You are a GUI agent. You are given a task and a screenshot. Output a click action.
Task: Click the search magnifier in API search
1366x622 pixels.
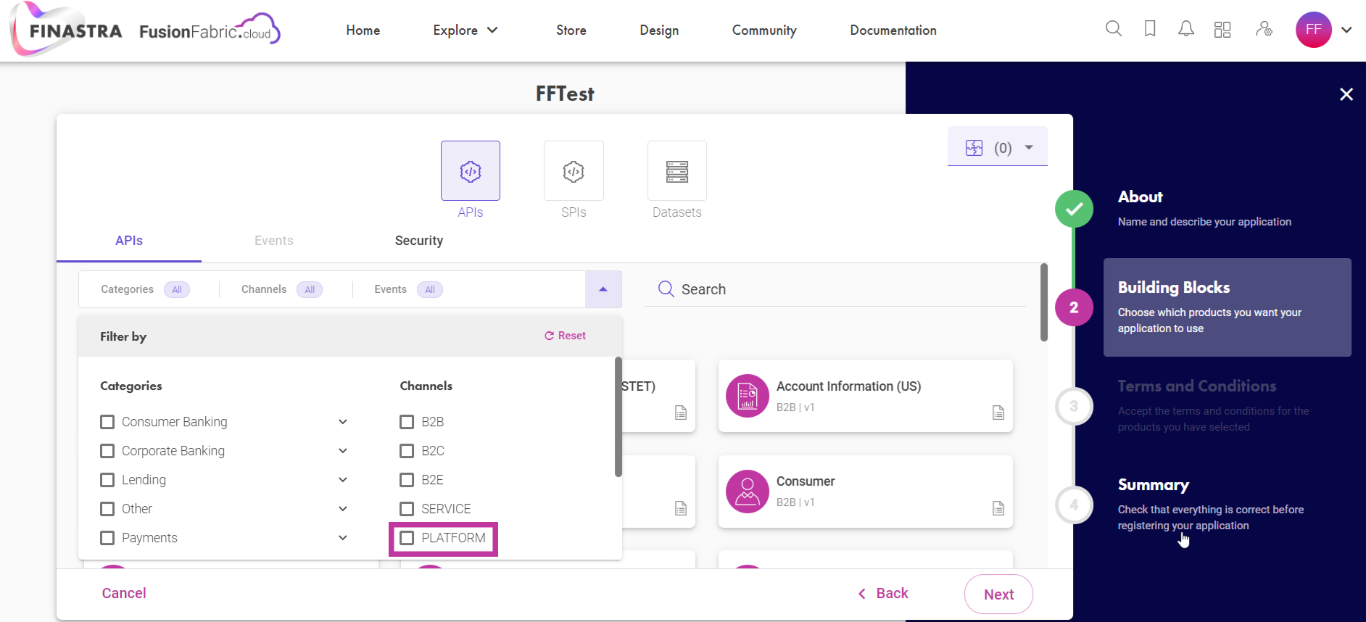click(x=666, y=289)
